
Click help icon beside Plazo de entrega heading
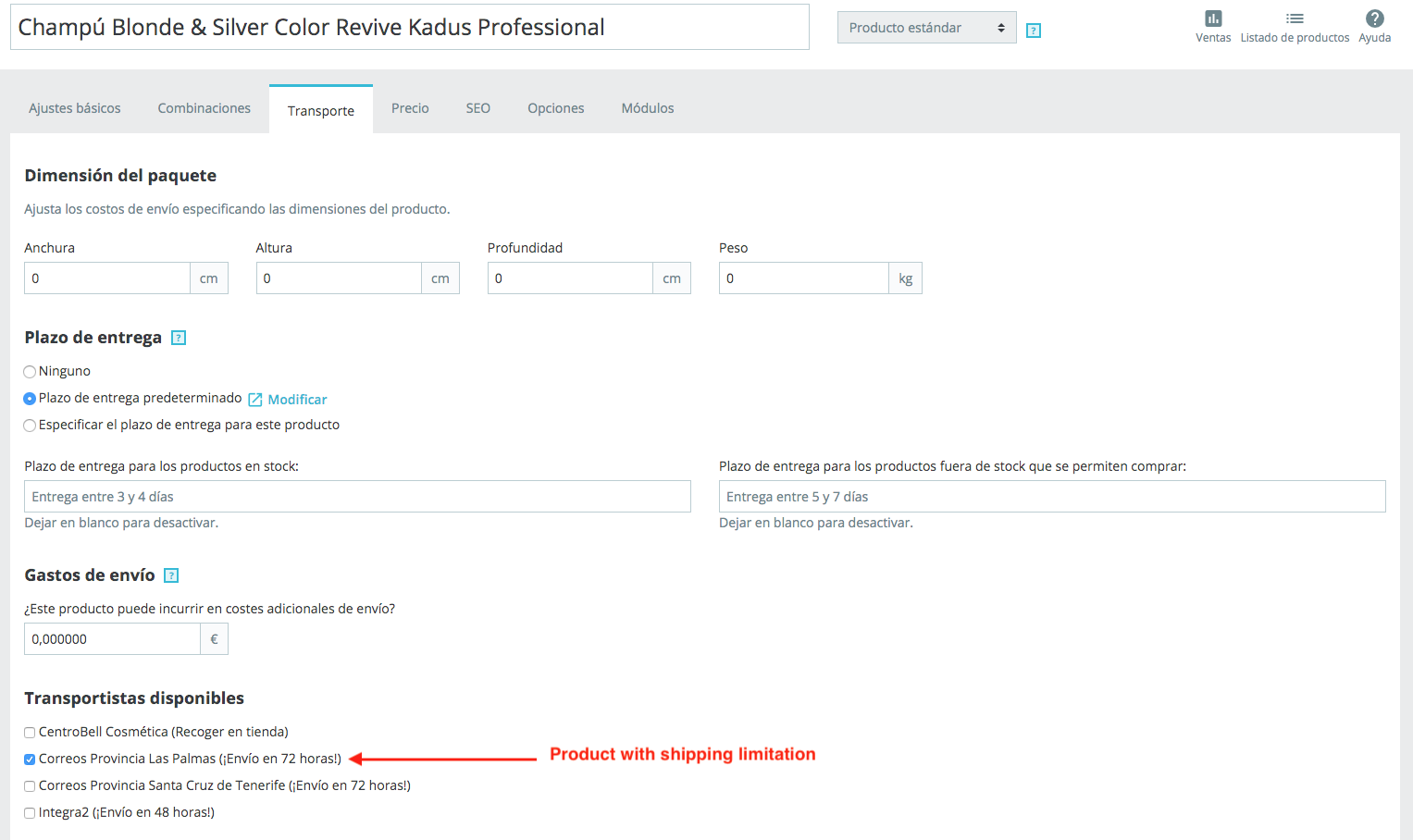click(179, 338)
